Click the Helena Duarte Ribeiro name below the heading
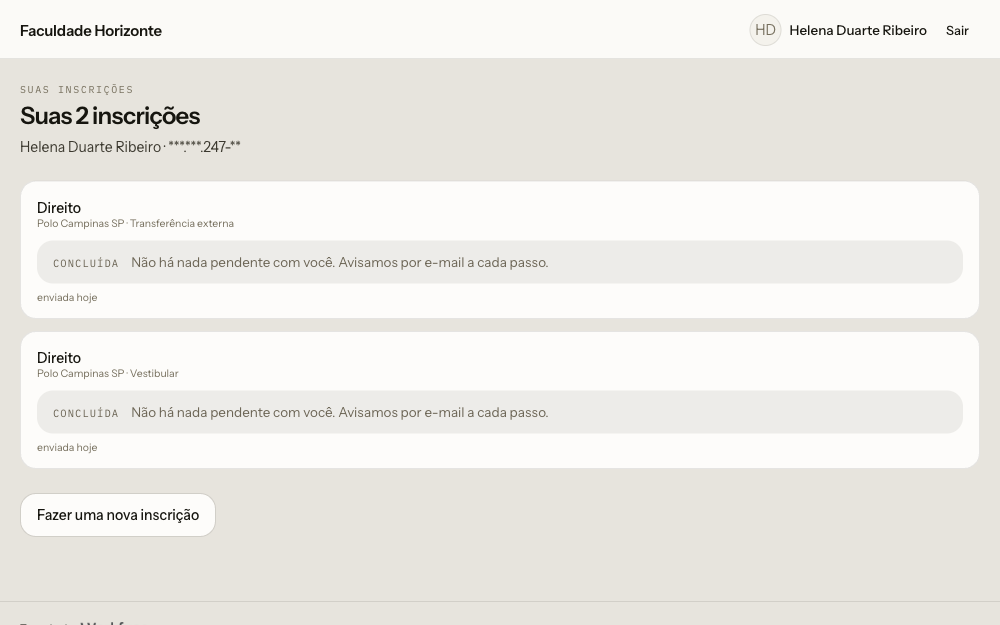 [x=91, y=147]
